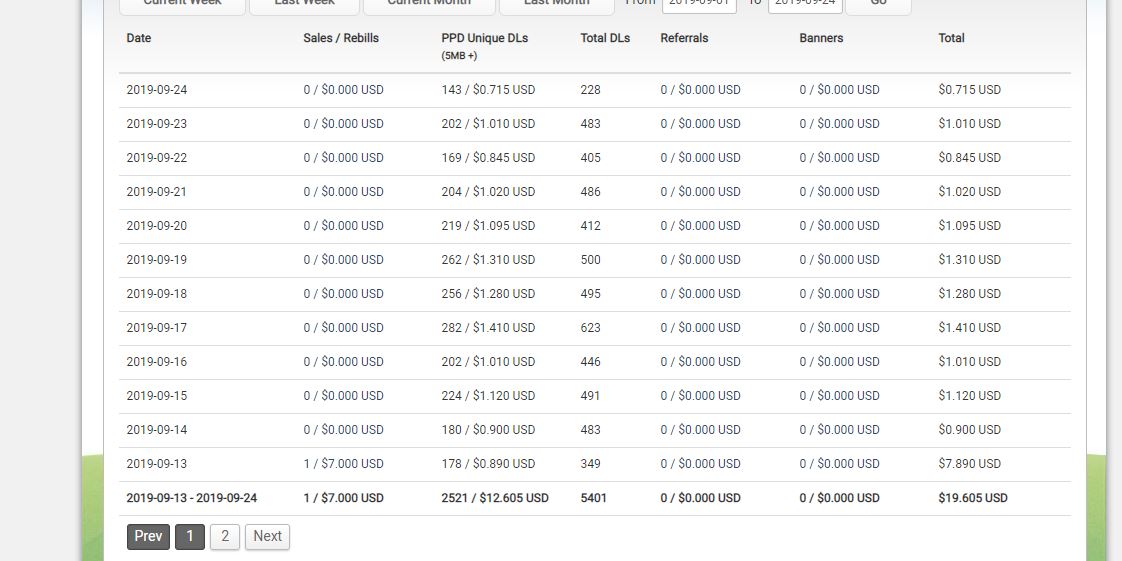
Task: Click the $19.605 USD grand total
Action: click(x=973, y=498)
